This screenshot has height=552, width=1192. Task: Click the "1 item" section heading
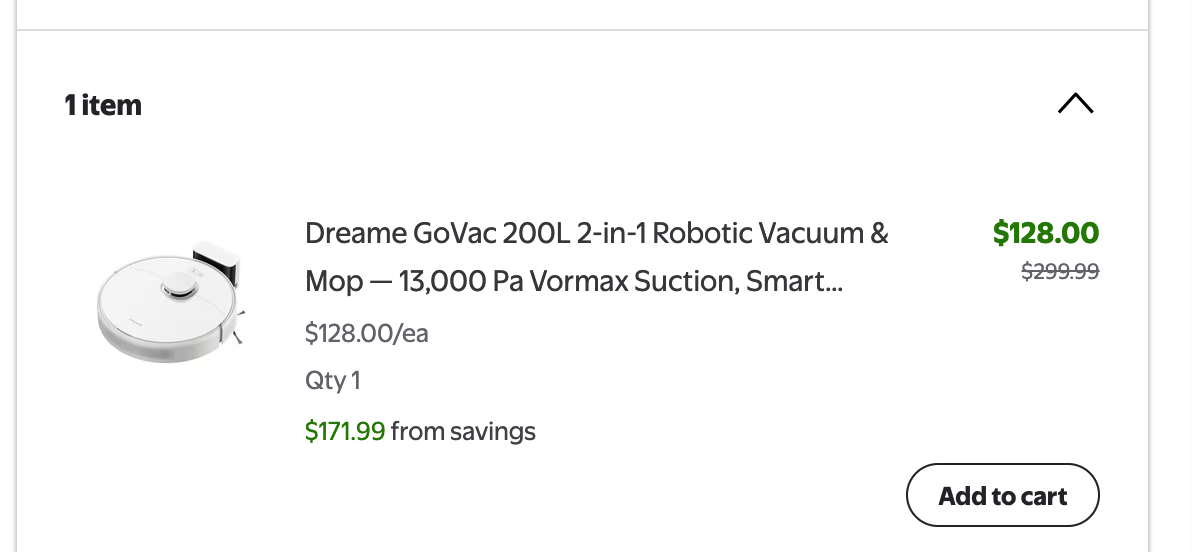click(103, 105)
